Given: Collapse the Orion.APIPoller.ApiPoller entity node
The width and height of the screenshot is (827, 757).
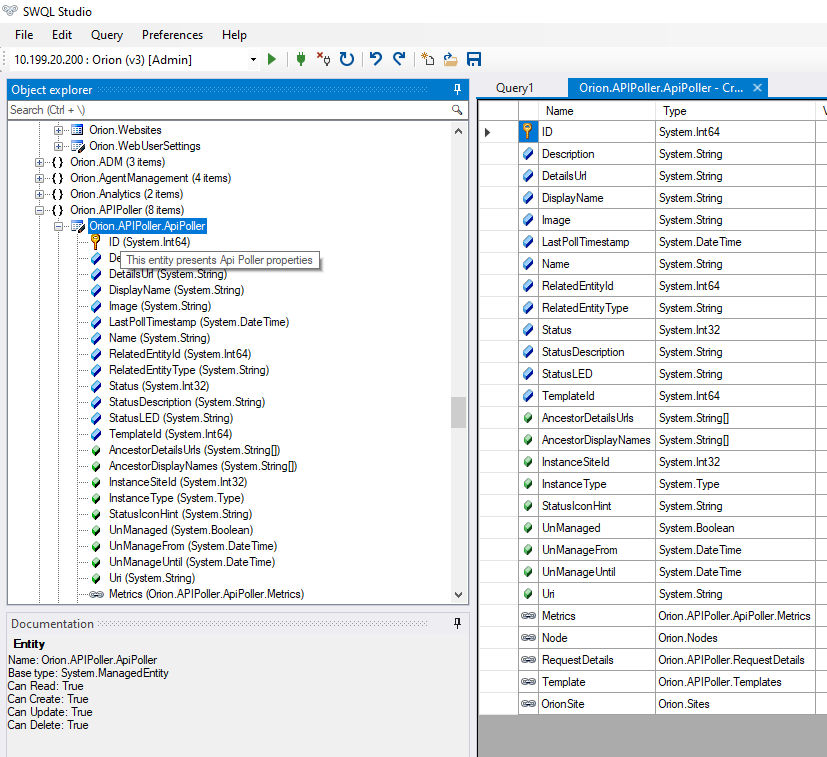Looking at the screenshot, I should [x=58, y=226].
